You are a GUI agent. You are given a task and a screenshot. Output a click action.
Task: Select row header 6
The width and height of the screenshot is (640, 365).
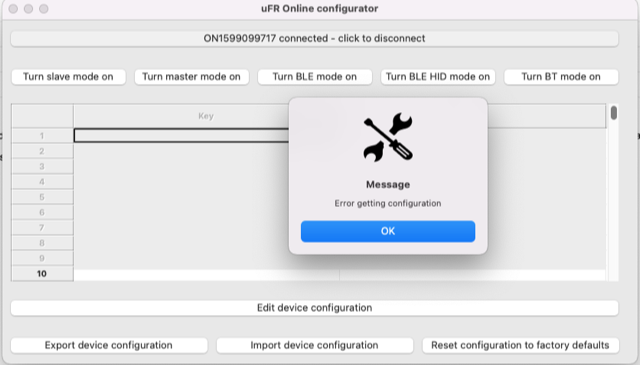[42, 212]
